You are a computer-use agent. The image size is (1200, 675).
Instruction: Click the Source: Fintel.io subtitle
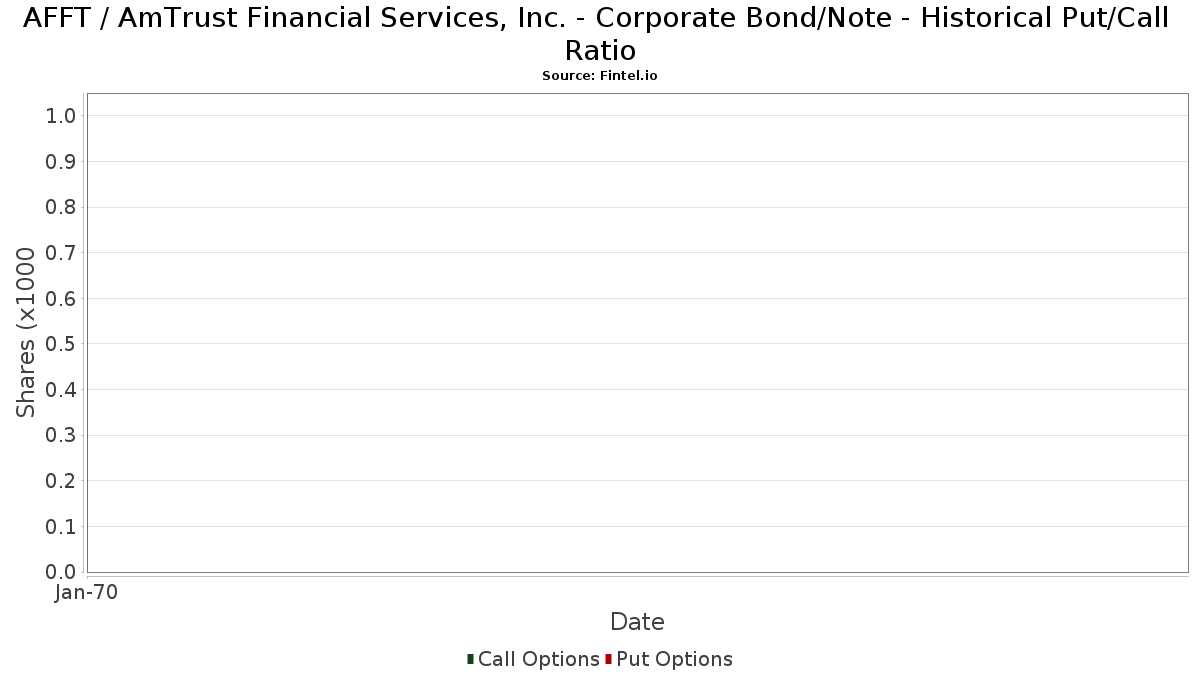pos(600,76)
